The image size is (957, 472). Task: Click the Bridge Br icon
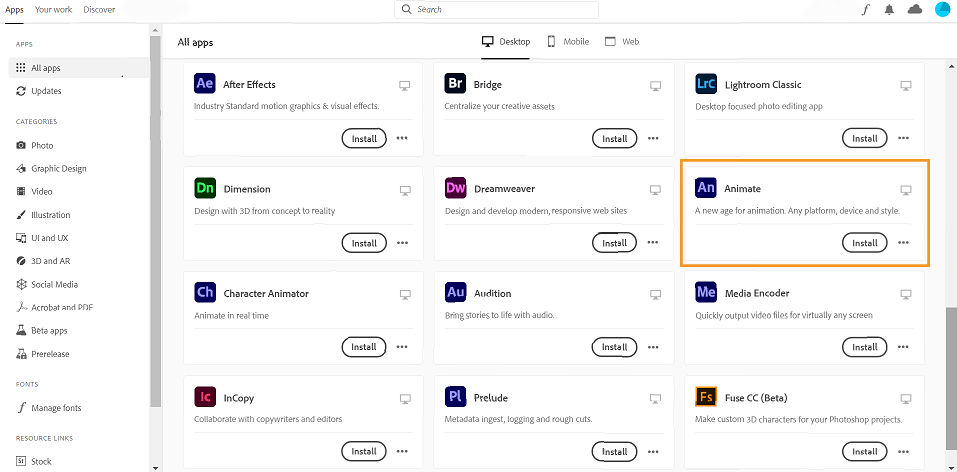(455, 84)
